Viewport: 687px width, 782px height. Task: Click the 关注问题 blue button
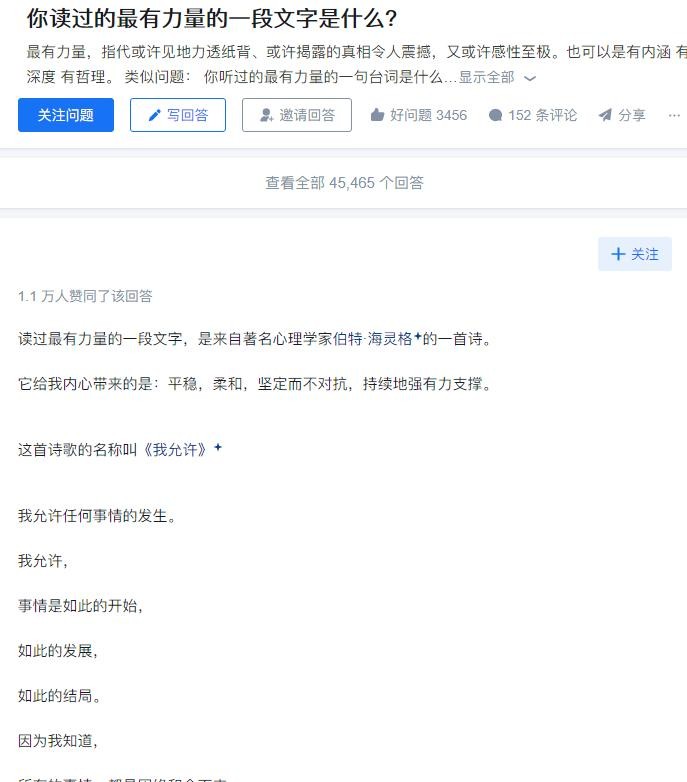tap(66, 115)
